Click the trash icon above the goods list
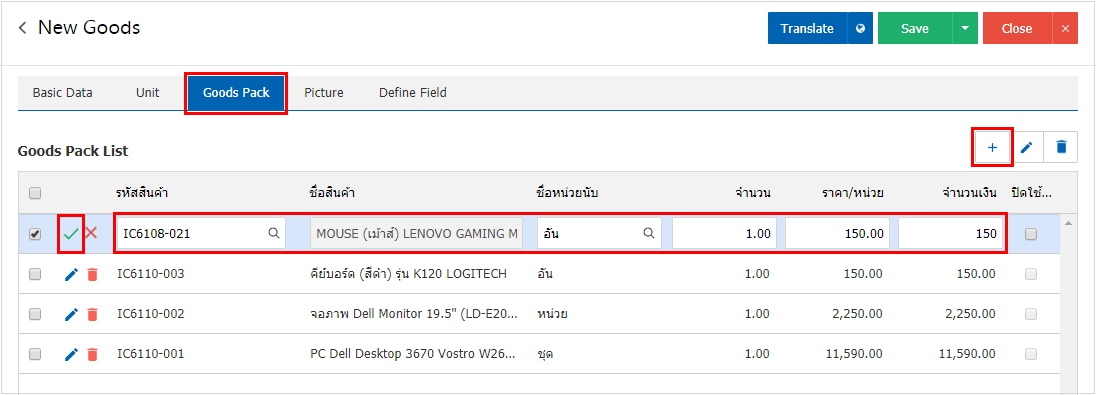Image resolution: width=1096 pixels, height=395 pixels. pyautogui.click(x=1061, y=147)
